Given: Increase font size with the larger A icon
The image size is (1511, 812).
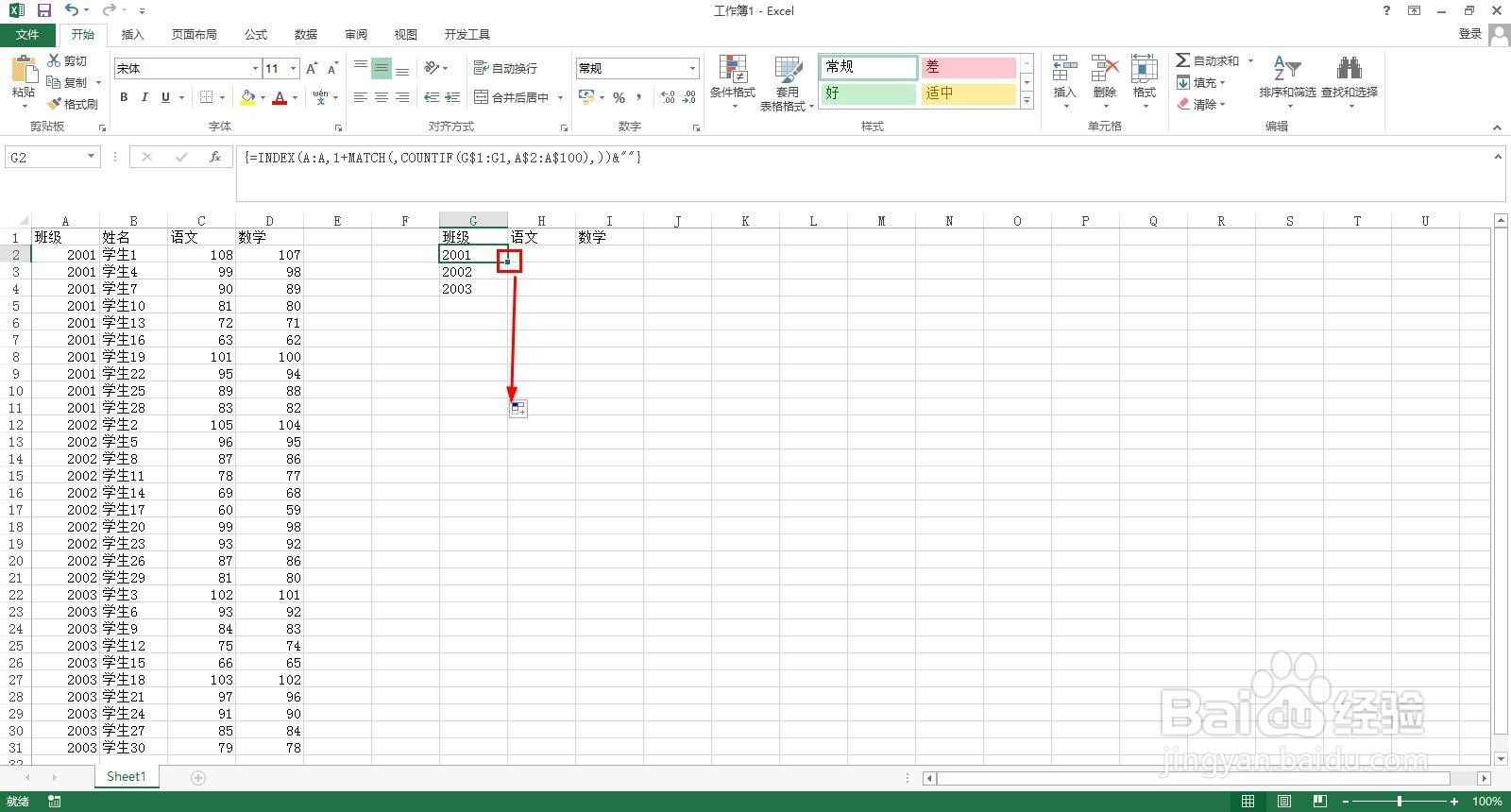Looking at the screenshot, I should pyautogui.click(x=312, y=68).
